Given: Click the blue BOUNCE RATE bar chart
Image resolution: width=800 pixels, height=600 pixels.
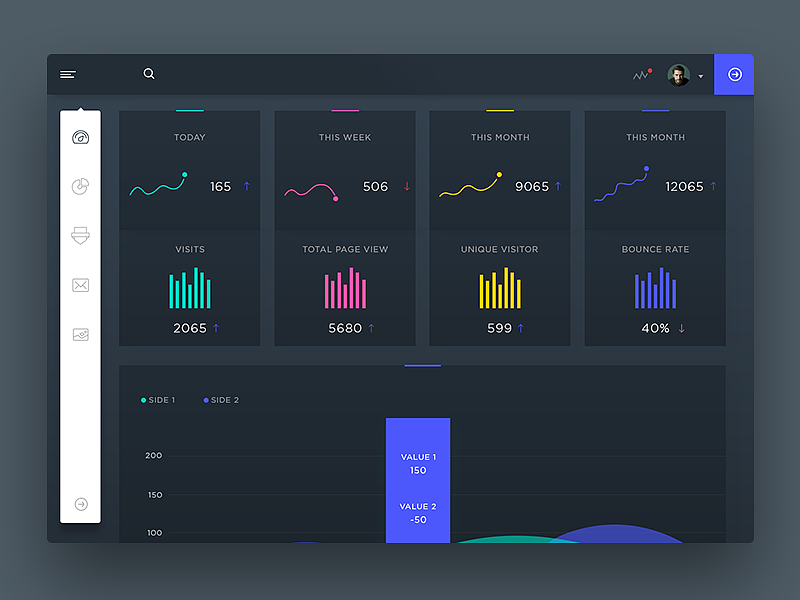Looking at the screenshot, I should point(655,288).
